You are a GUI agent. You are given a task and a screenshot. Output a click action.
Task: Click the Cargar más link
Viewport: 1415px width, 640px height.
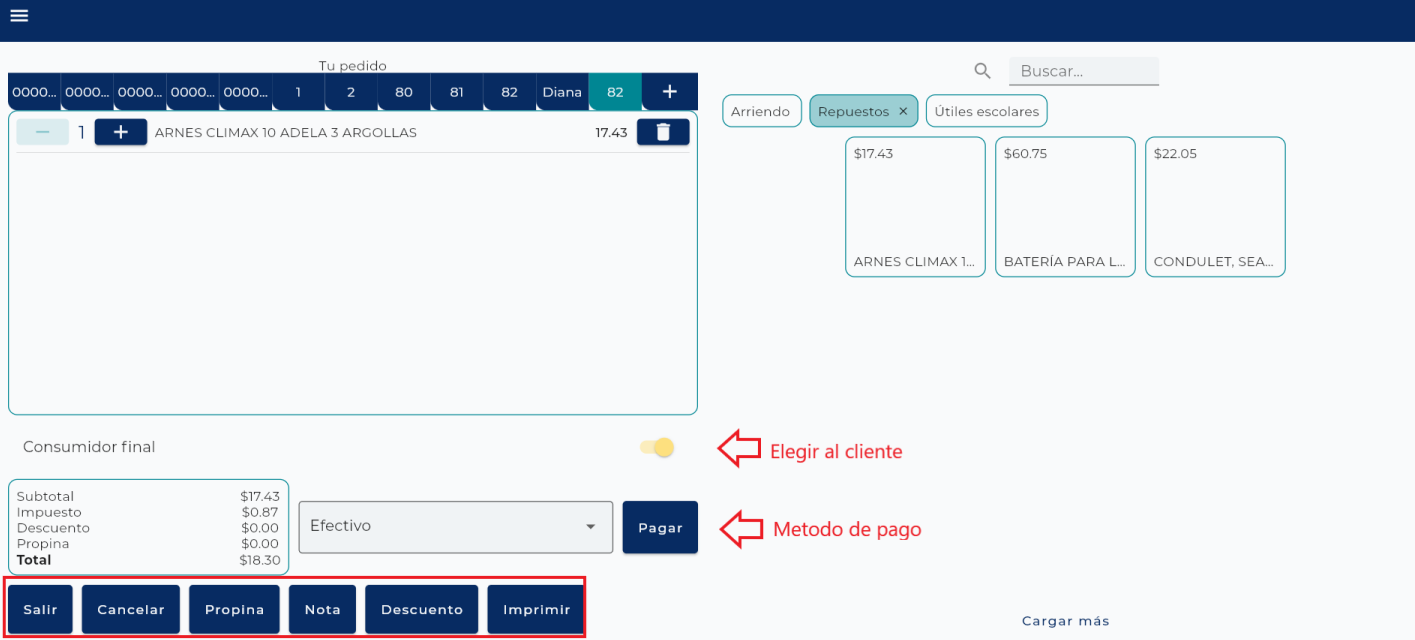[x=1066, y=621]
